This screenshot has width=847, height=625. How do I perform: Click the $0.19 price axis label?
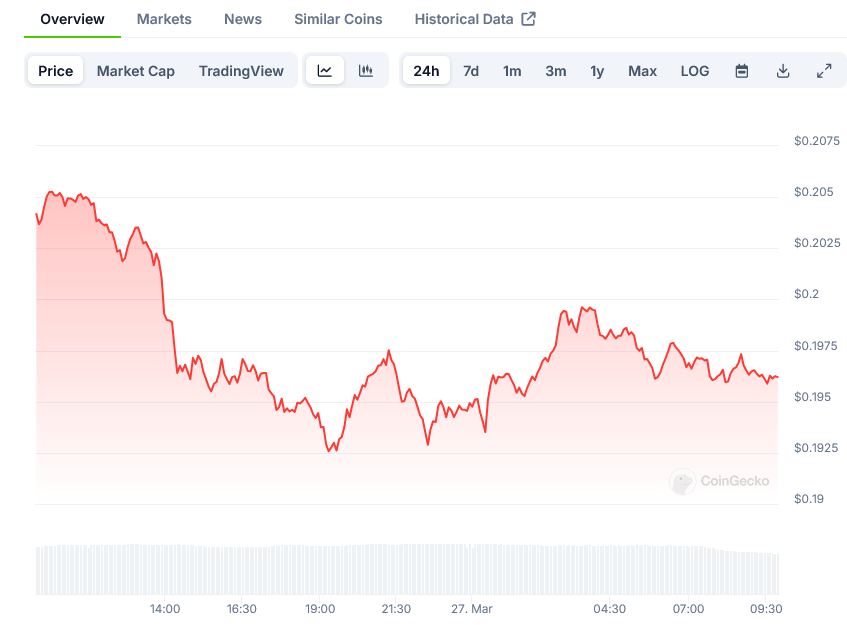(x=809, y=499)
